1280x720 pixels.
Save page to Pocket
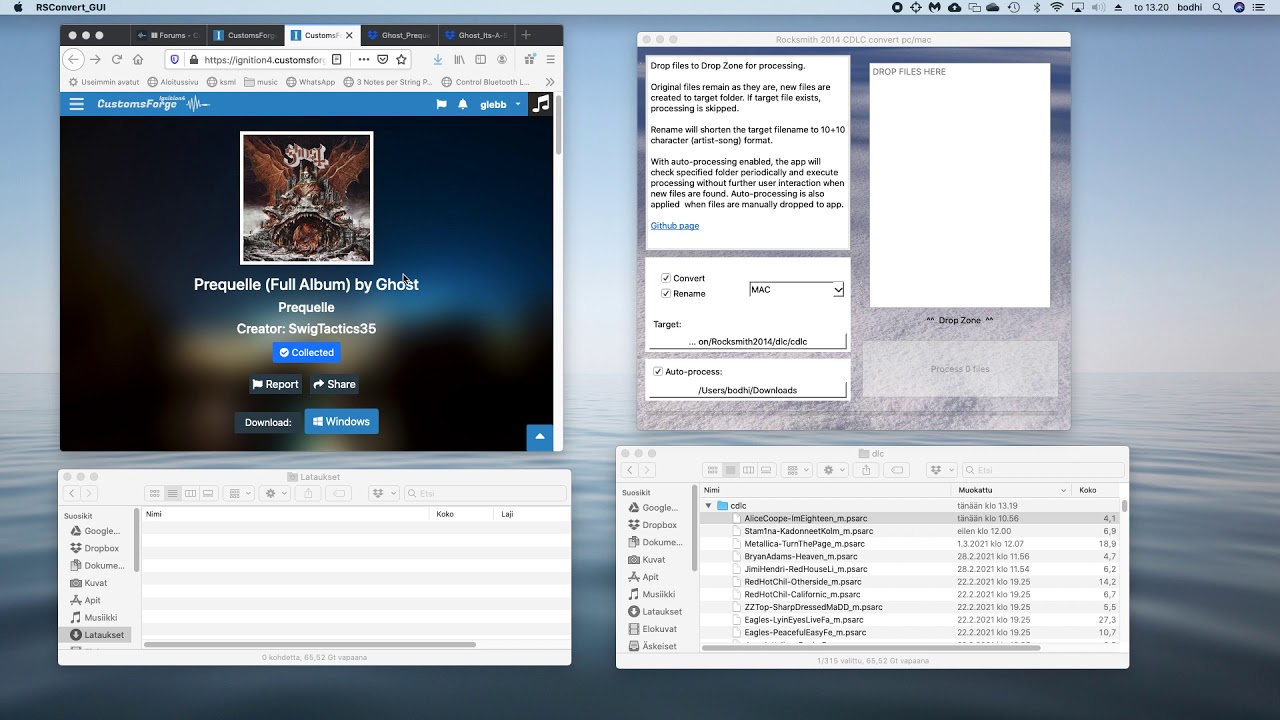(382, 59)
